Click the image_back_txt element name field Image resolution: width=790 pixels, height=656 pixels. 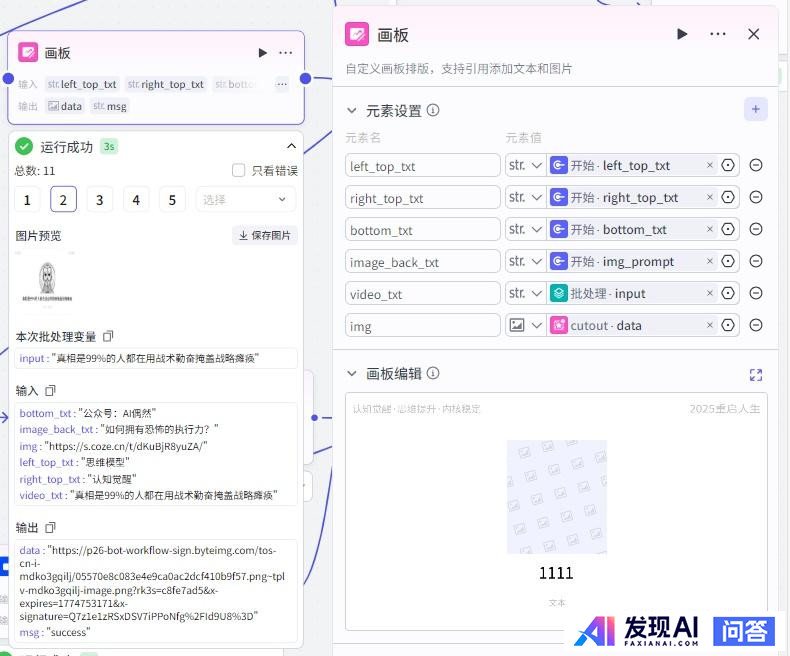(x=422, y=262)
